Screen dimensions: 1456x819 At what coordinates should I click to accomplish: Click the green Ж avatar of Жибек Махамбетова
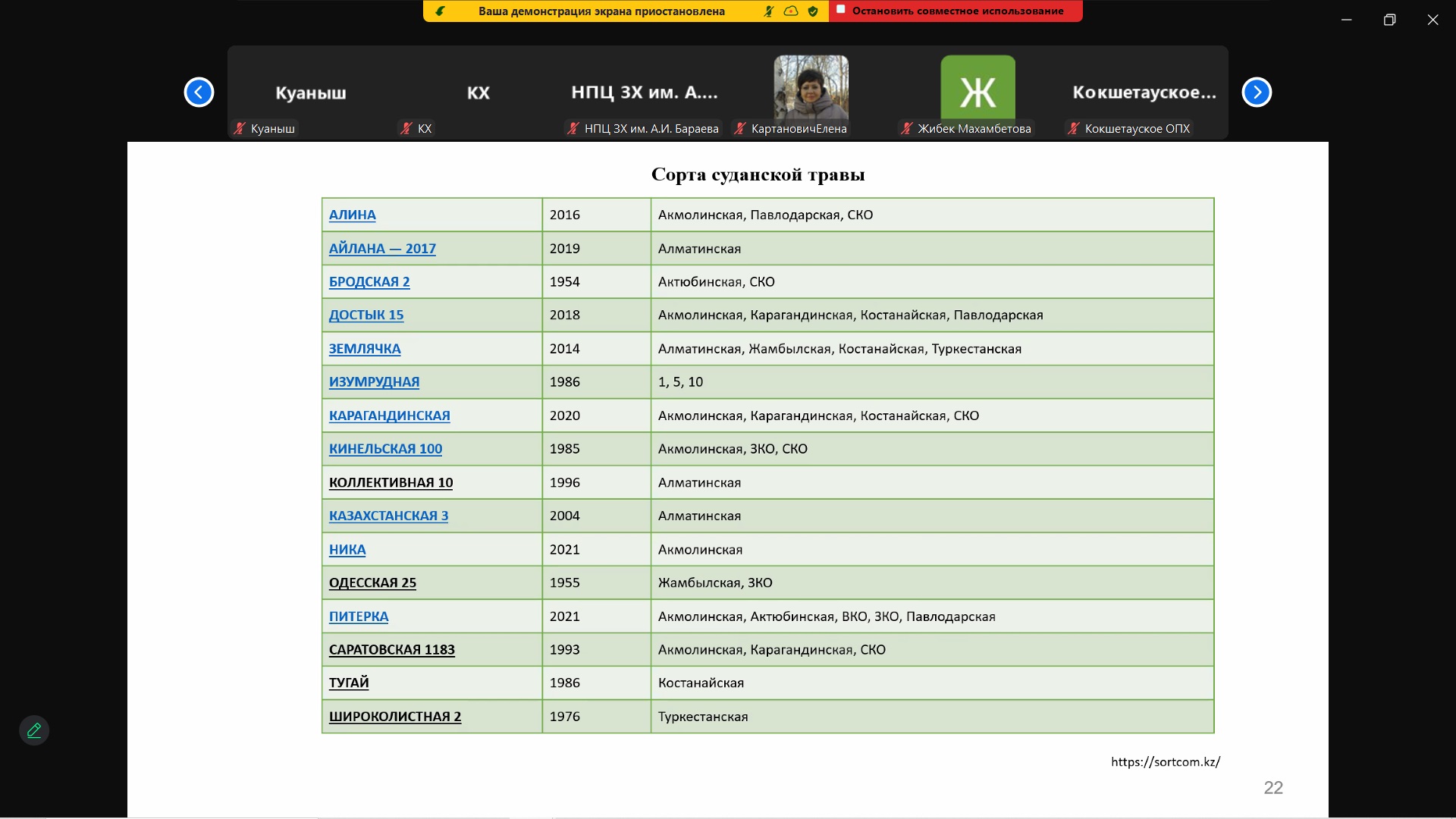pyautogui.click(x=977, y=91)
